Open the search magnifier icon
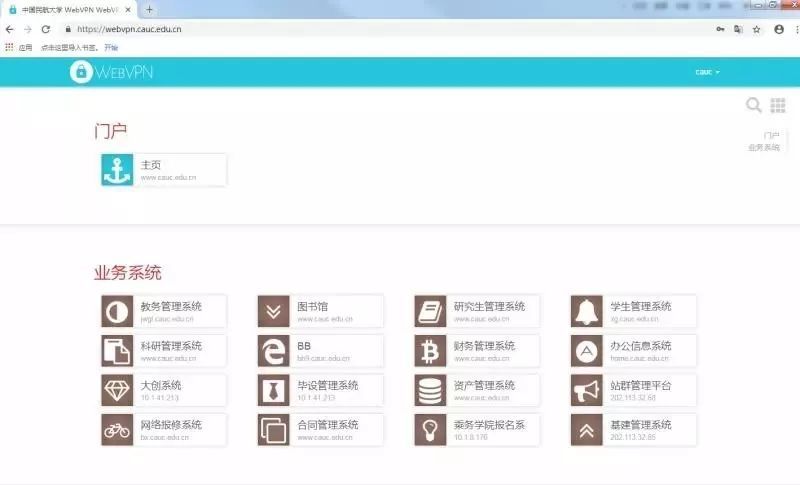Viewport: 800px width, 485px height. coord(754,105)
